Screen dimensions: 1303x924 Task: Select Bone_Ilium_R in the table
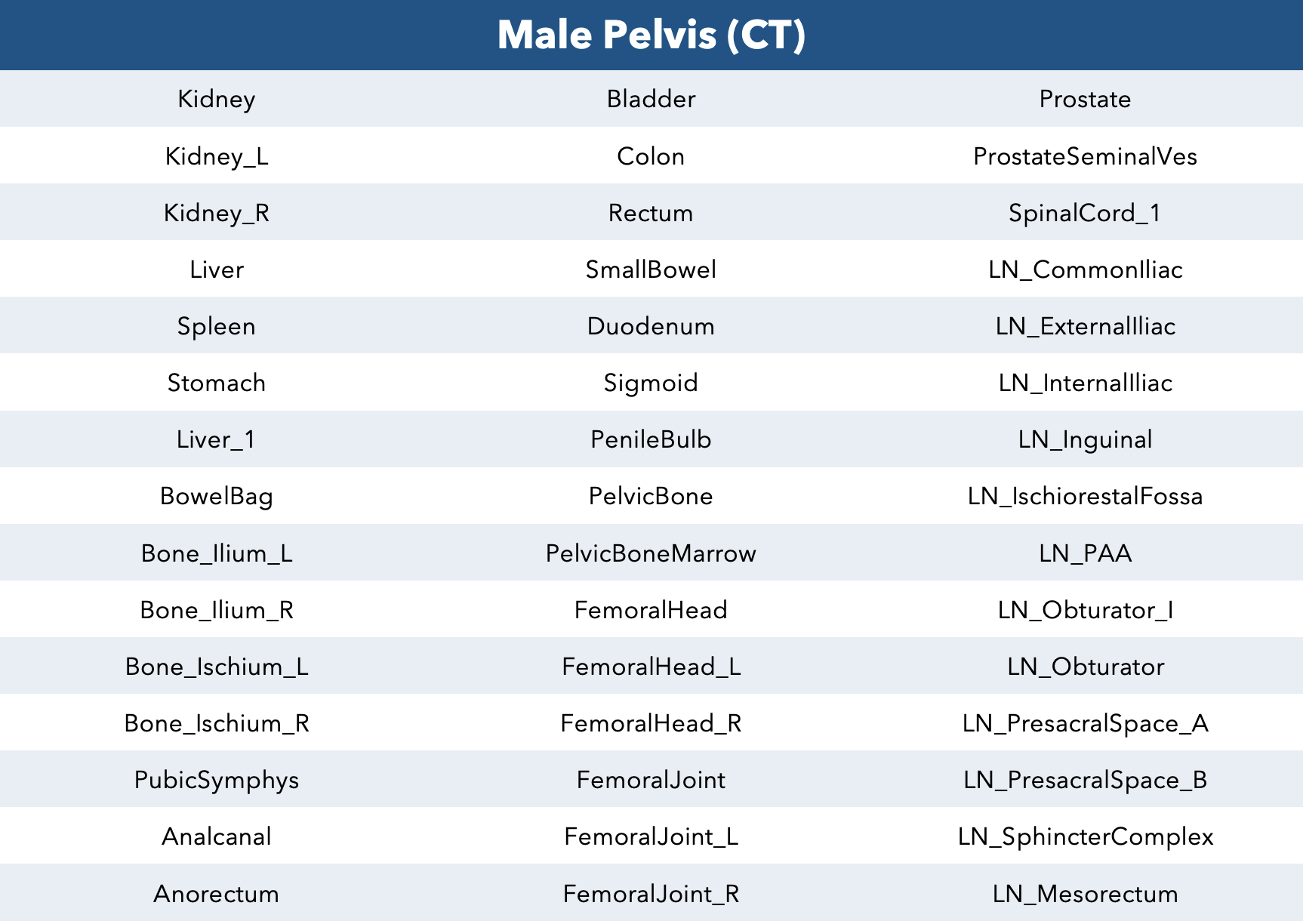217,610
